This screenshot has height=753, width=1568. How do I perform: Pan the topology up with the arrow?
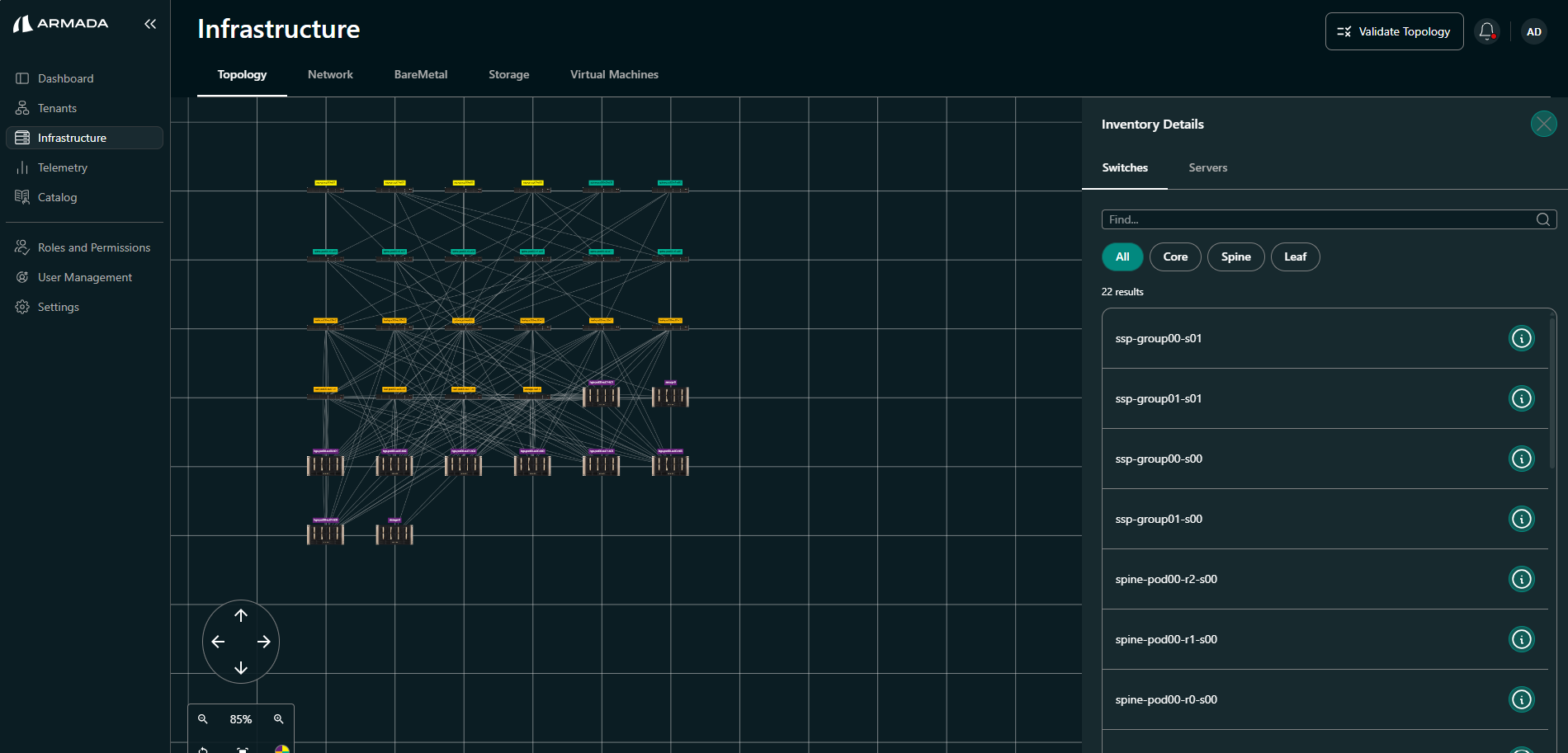[241, 615]
